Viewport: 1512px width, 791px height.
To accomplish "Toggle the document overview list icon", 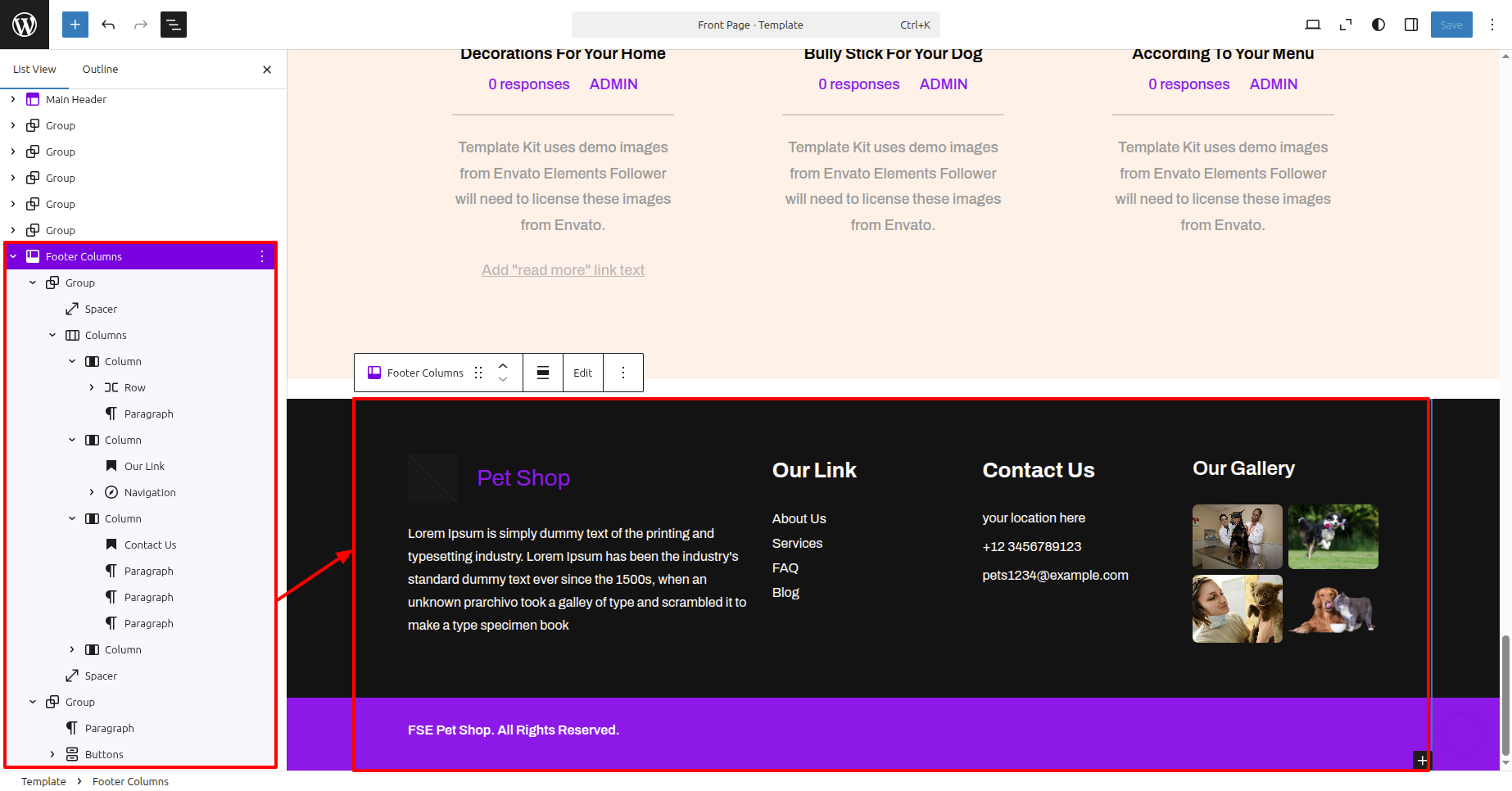I will pyautogui.click(x=174, y=25).
